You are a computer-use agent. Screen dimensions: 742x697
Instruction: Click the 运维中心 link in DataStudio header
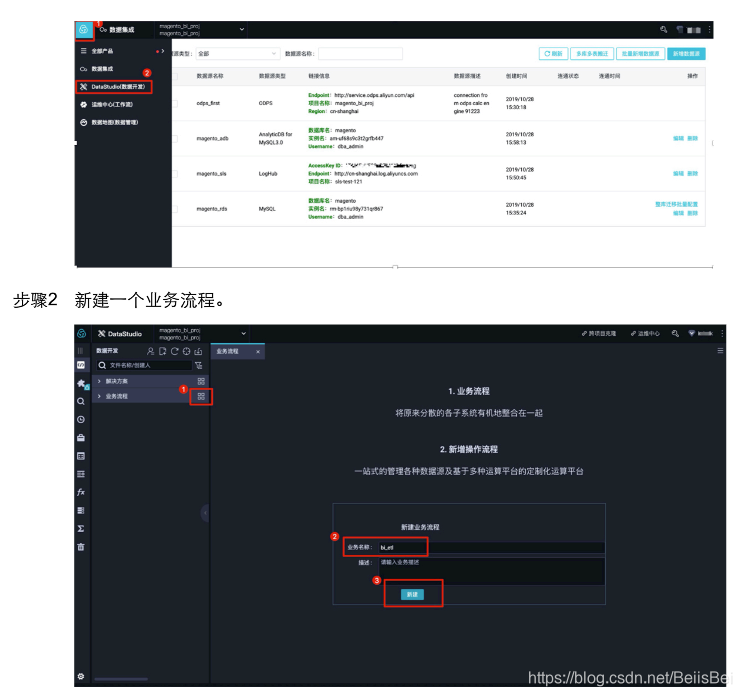click(645, 334)
